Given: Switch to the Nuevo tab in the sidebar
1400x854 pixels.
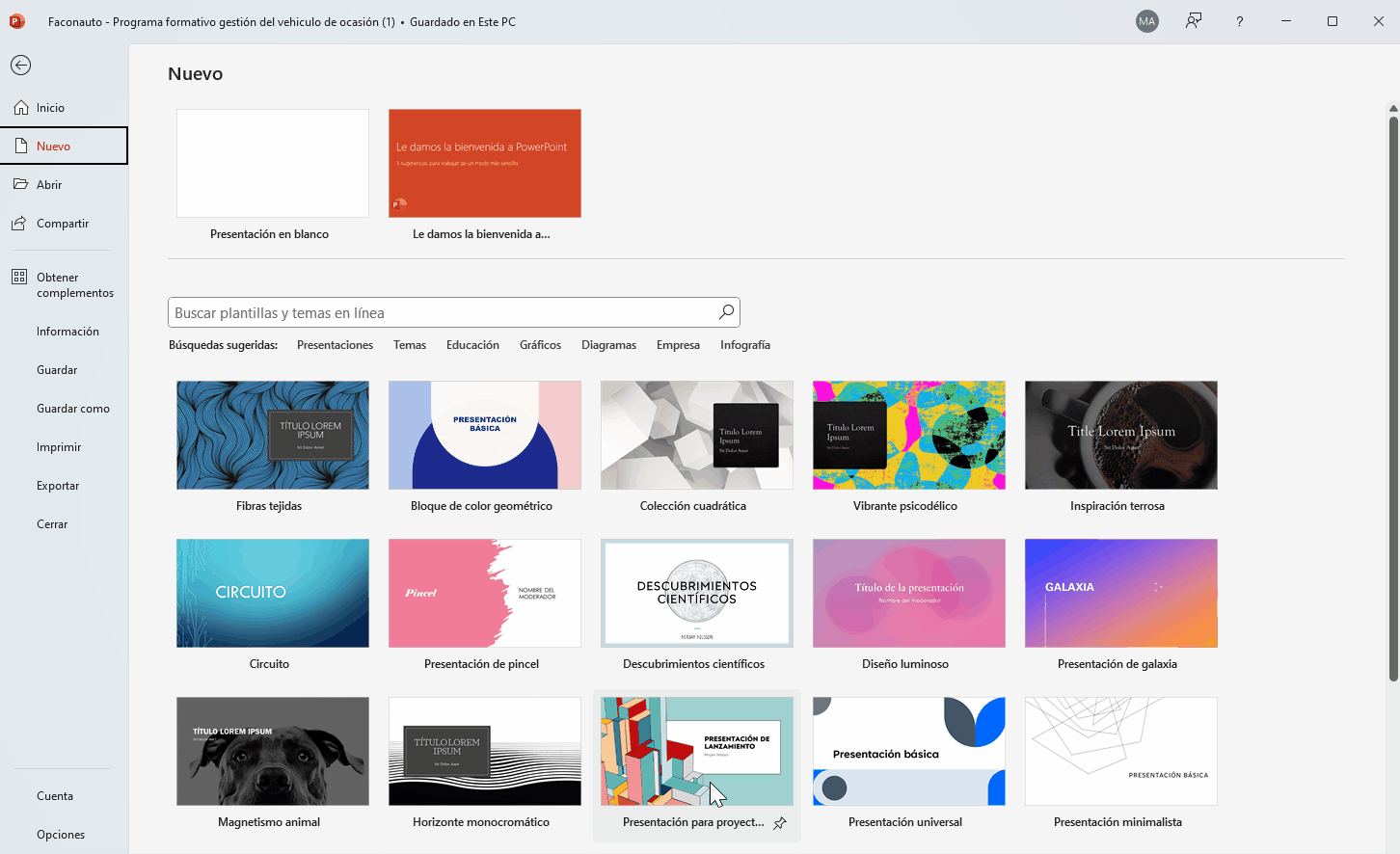Looking at the screenshot, I should pos(50,146).
